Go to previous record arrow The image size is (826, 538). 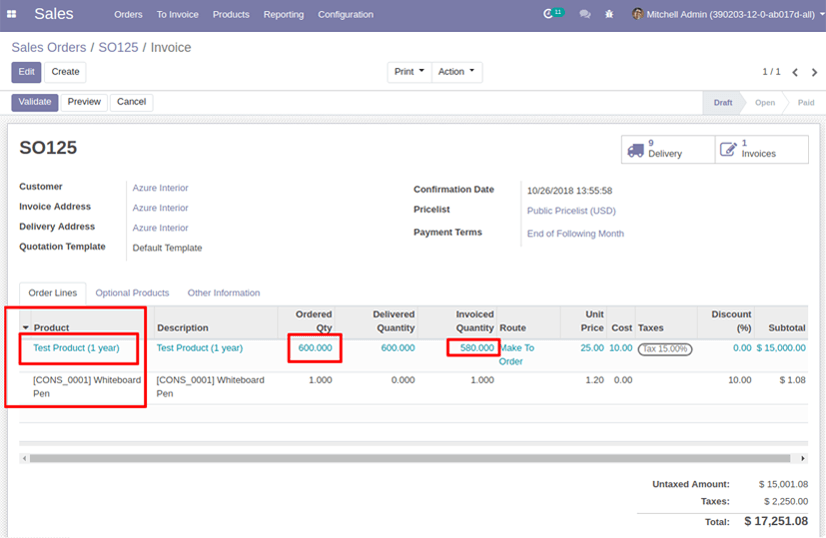click(795, 72)
